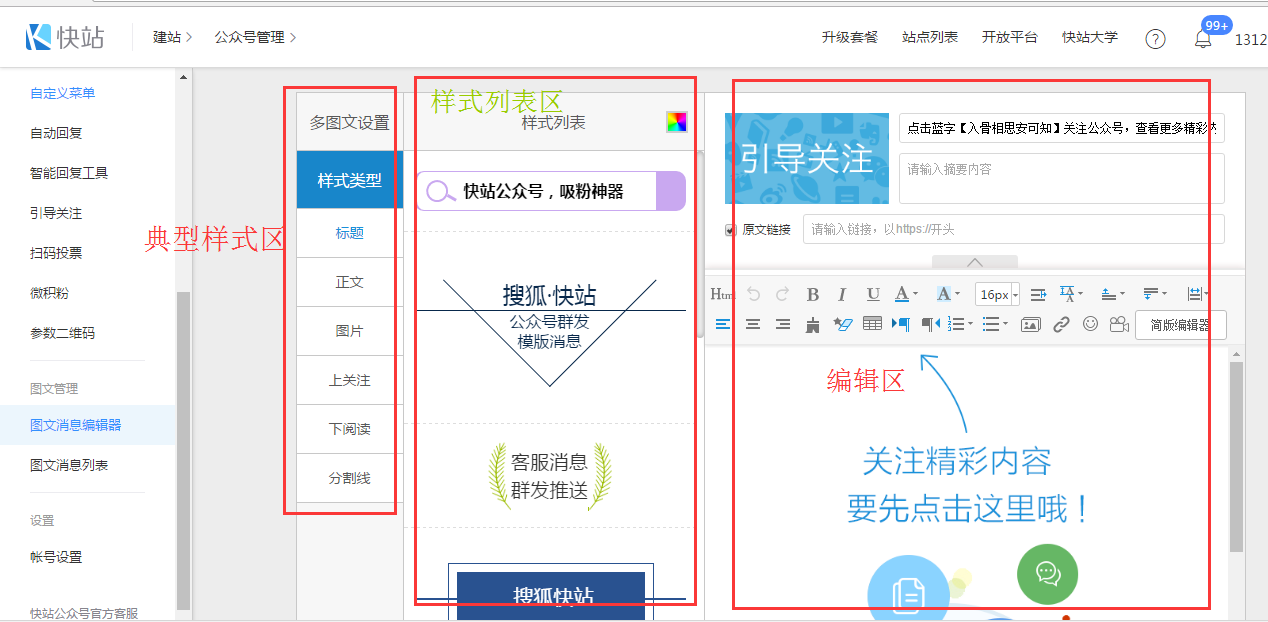Add a hyperlink with the link icon
This screenshot has height=622, width=1268.
1061,324
